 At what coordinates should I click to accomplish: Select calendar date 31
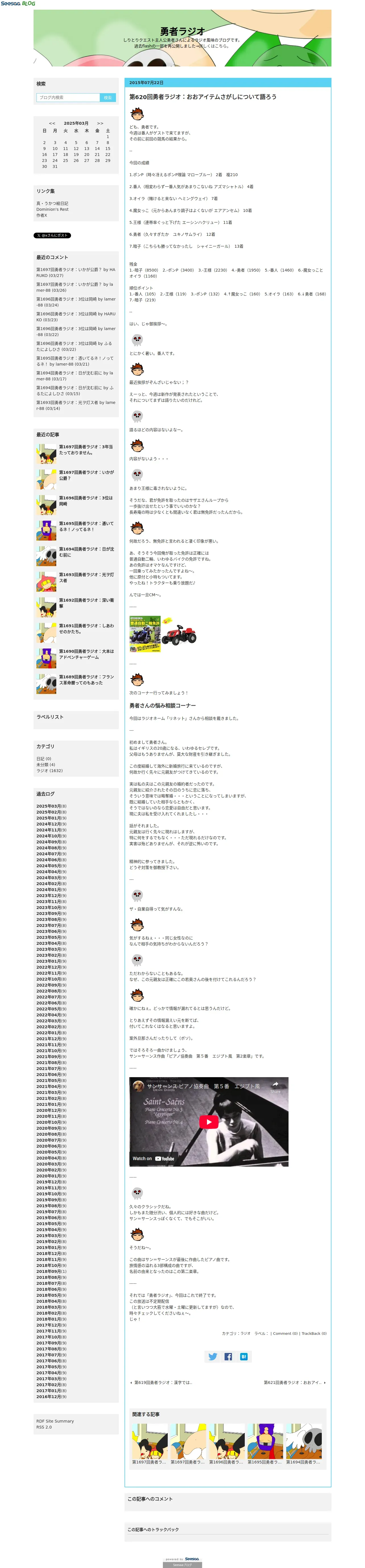[55, 166]
